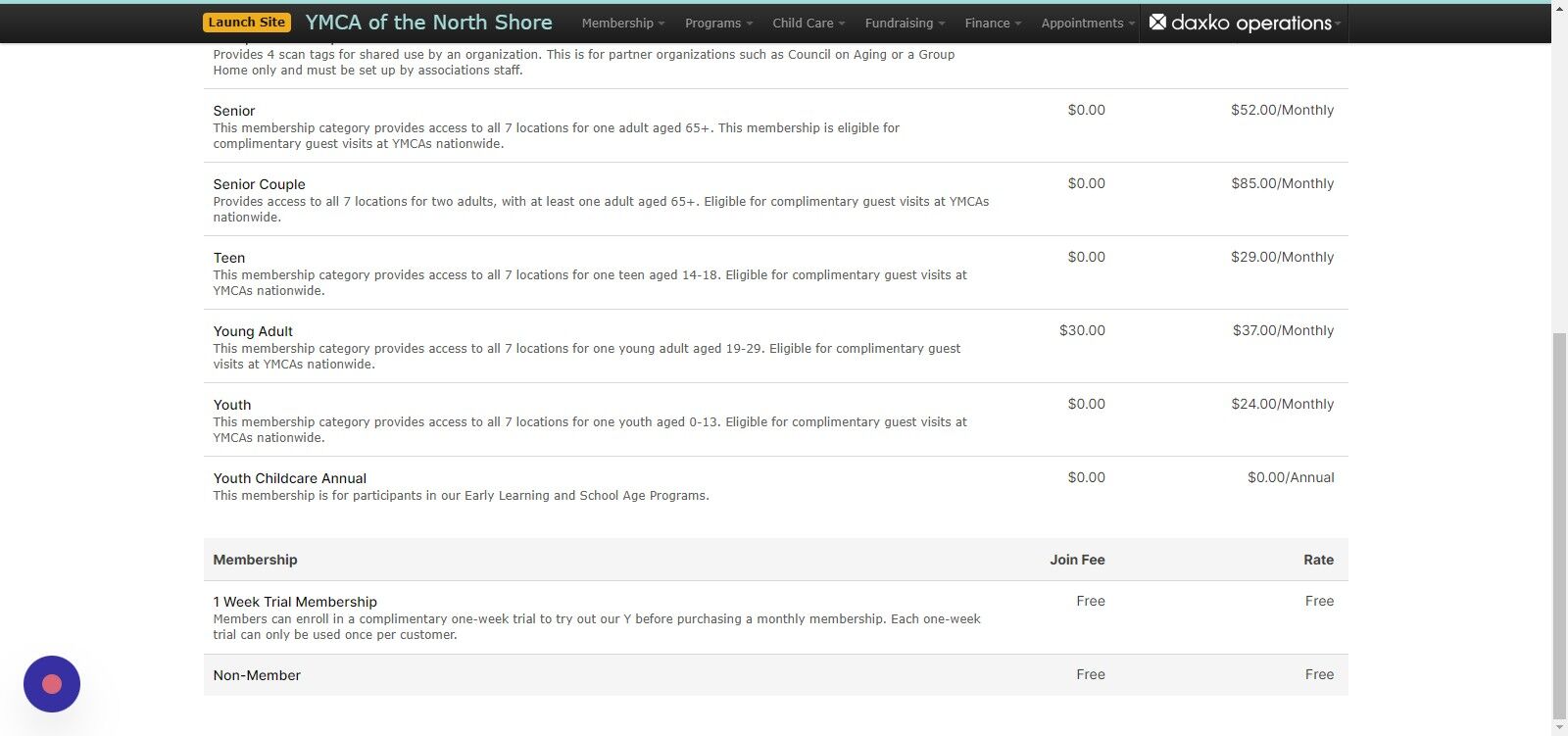Open the Membership dropdown menu

[x=623, y=24]
